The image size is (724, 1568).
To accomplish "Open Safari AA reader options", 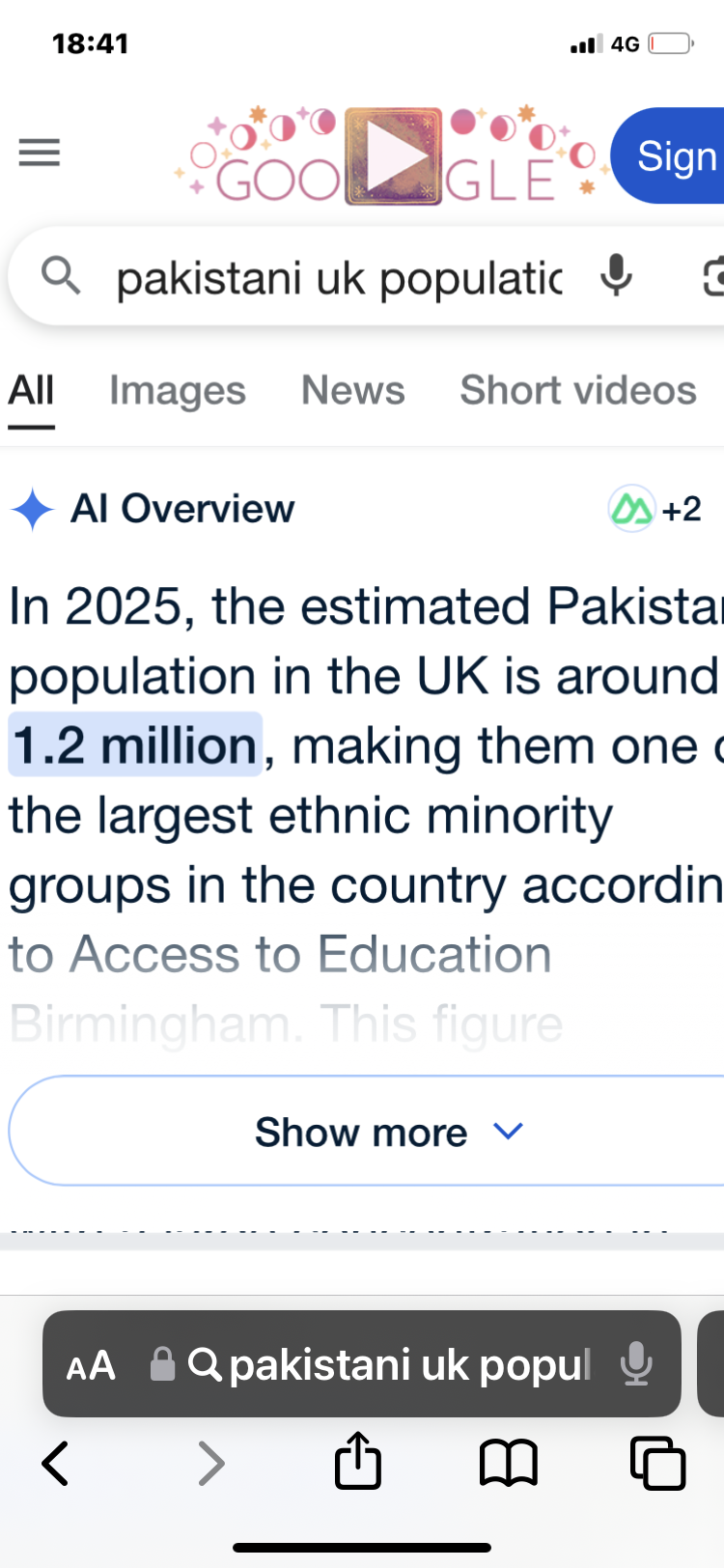I will pos(91,1365).
